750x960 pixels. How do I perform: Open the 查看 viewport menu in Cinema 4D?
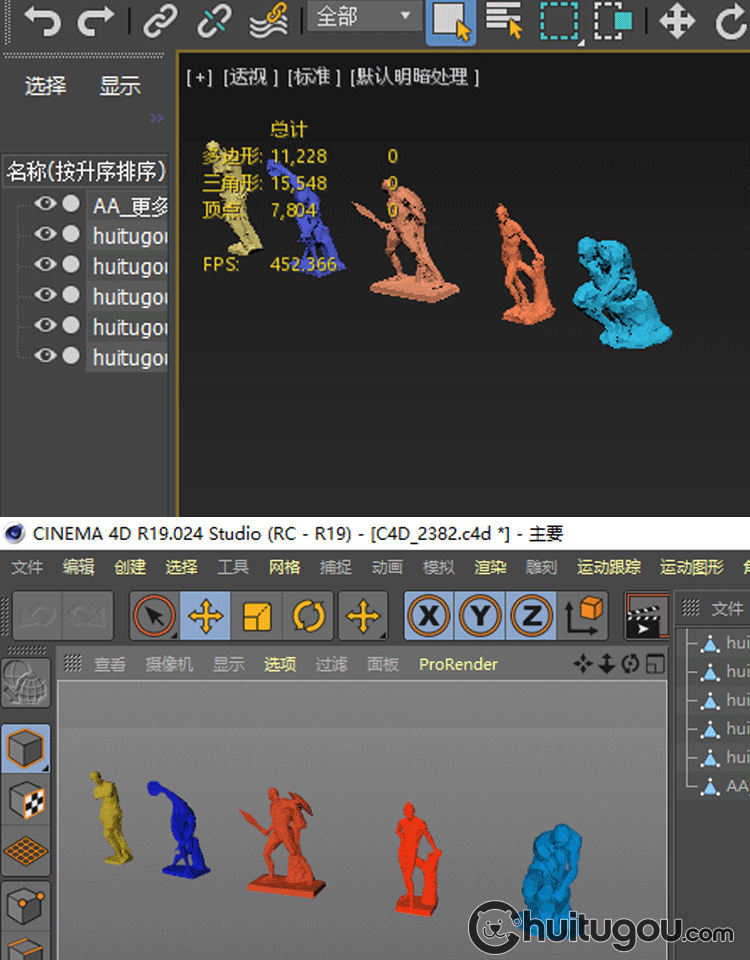pyautogui.click(x=110, y=664)
